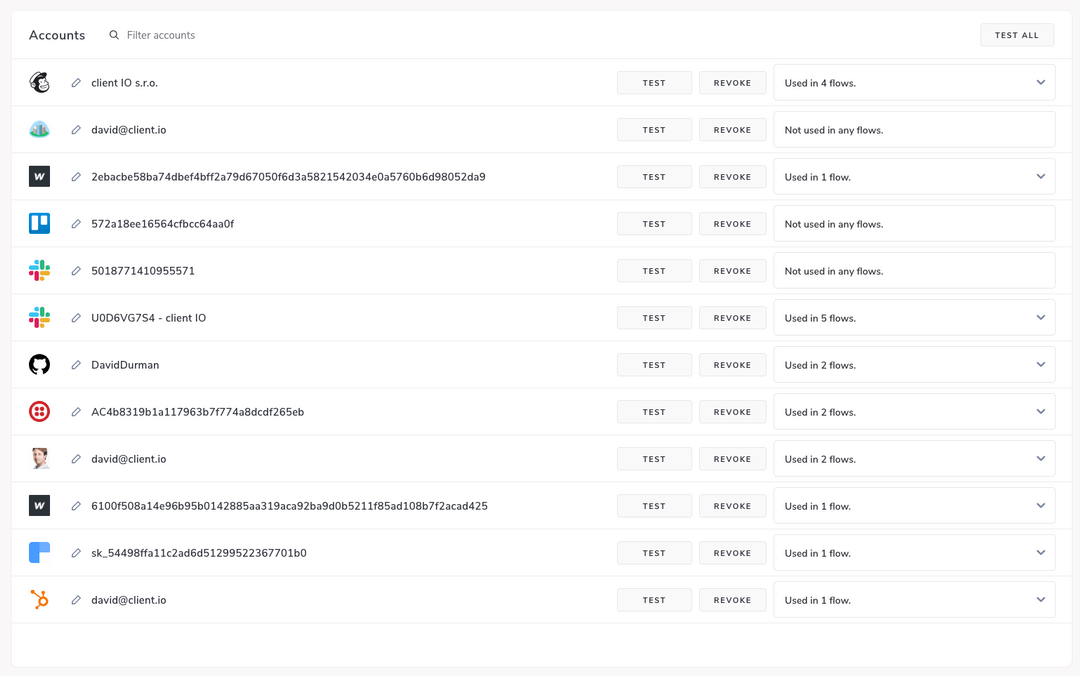
Task: Click the Trello icon next to 572a18ee16564cfbcc64aa0f
Action: point(39,223)
